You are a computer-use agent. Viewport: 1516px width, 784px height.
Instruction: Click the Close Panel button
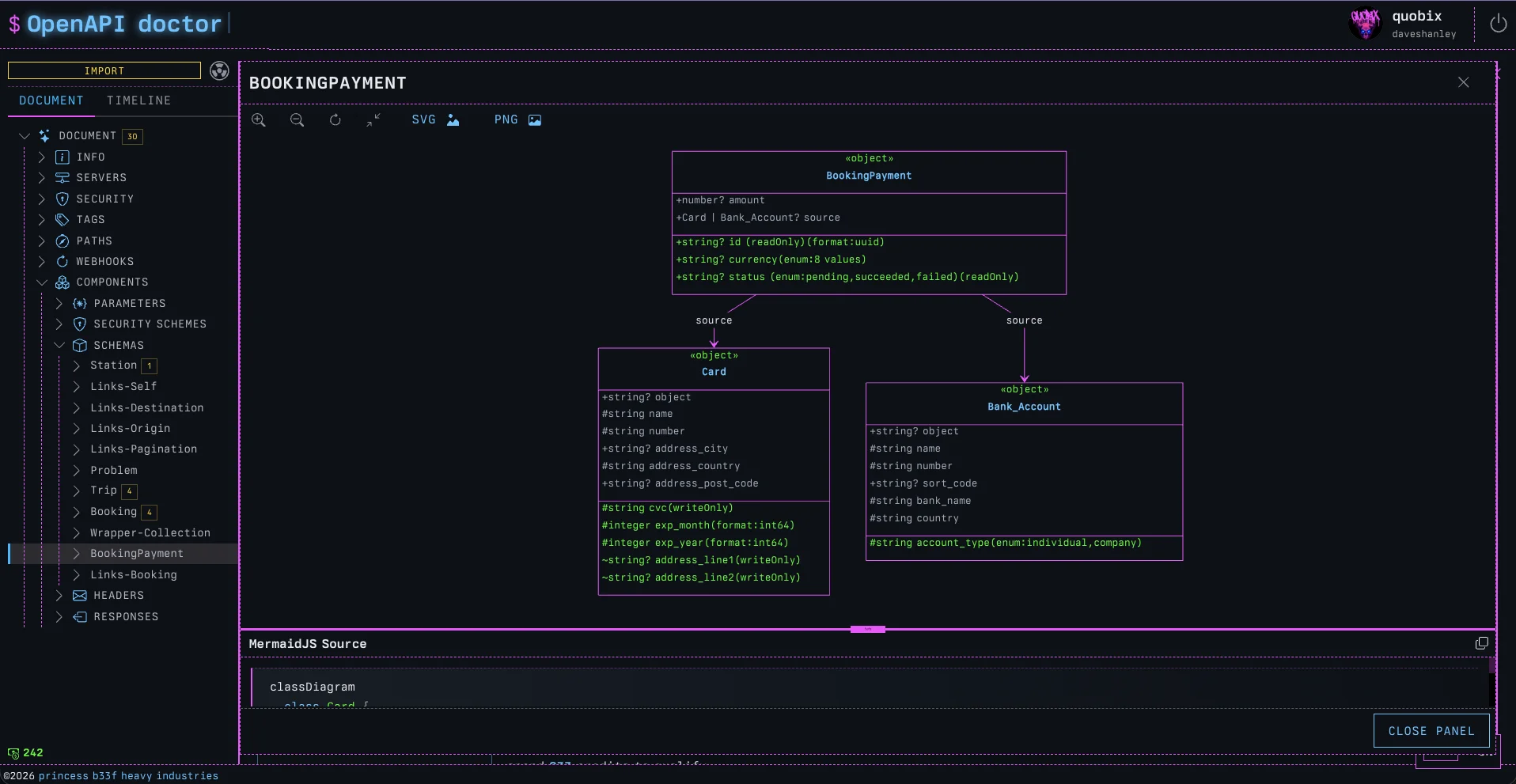click(1431, 731)
